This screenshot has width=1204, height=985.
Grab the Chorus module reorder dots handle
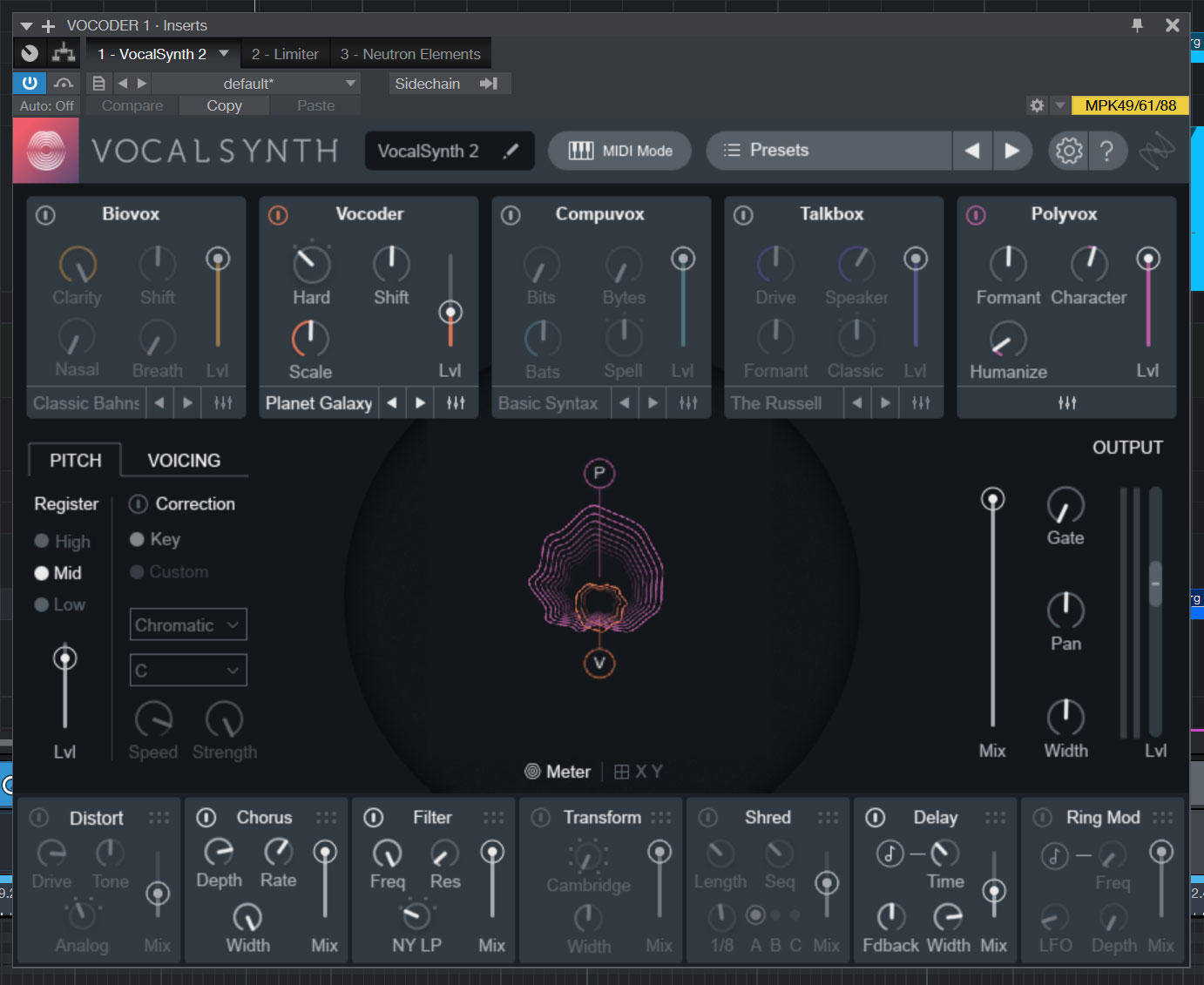[x=327, y=818]
